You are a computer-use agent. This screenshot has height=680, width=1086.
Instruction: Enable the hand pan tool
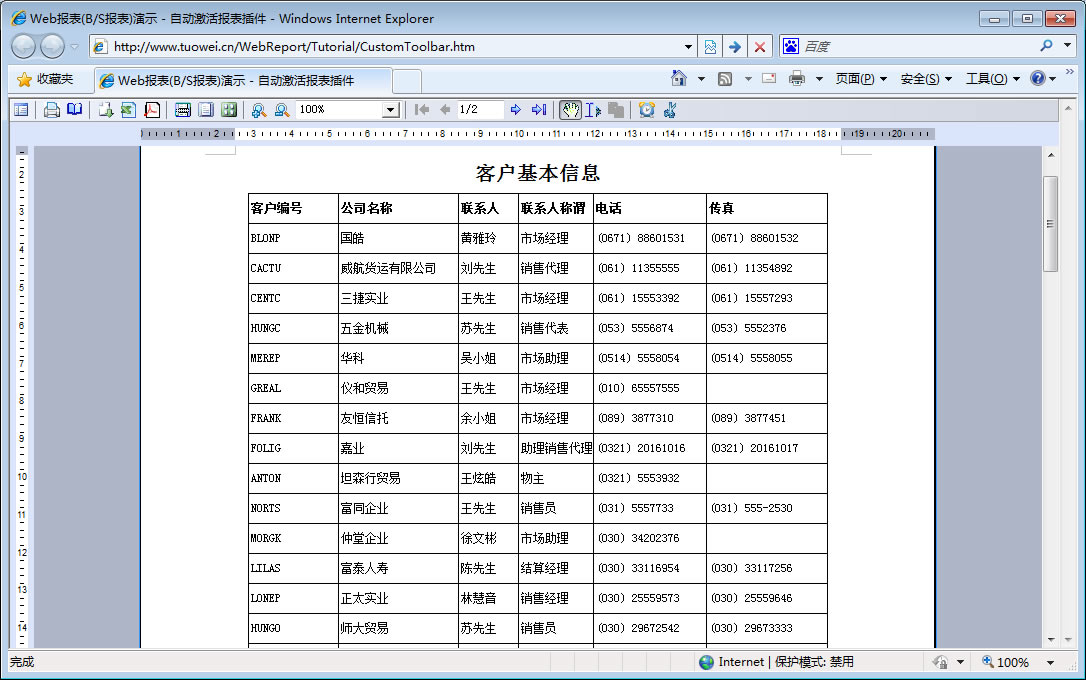(570, 110)
